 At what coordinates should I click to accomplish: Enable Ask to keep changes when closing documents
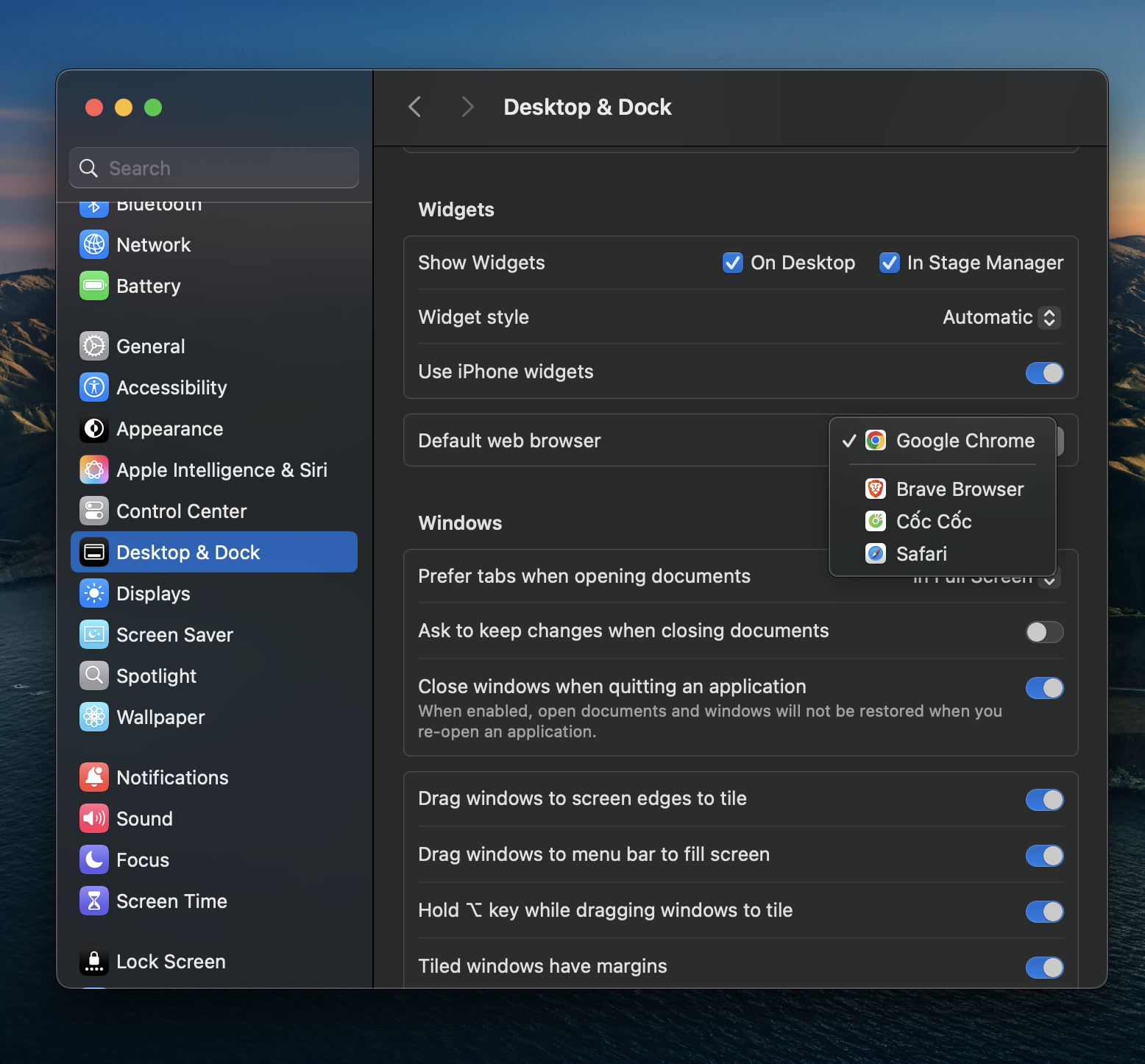pos(1044,632)
